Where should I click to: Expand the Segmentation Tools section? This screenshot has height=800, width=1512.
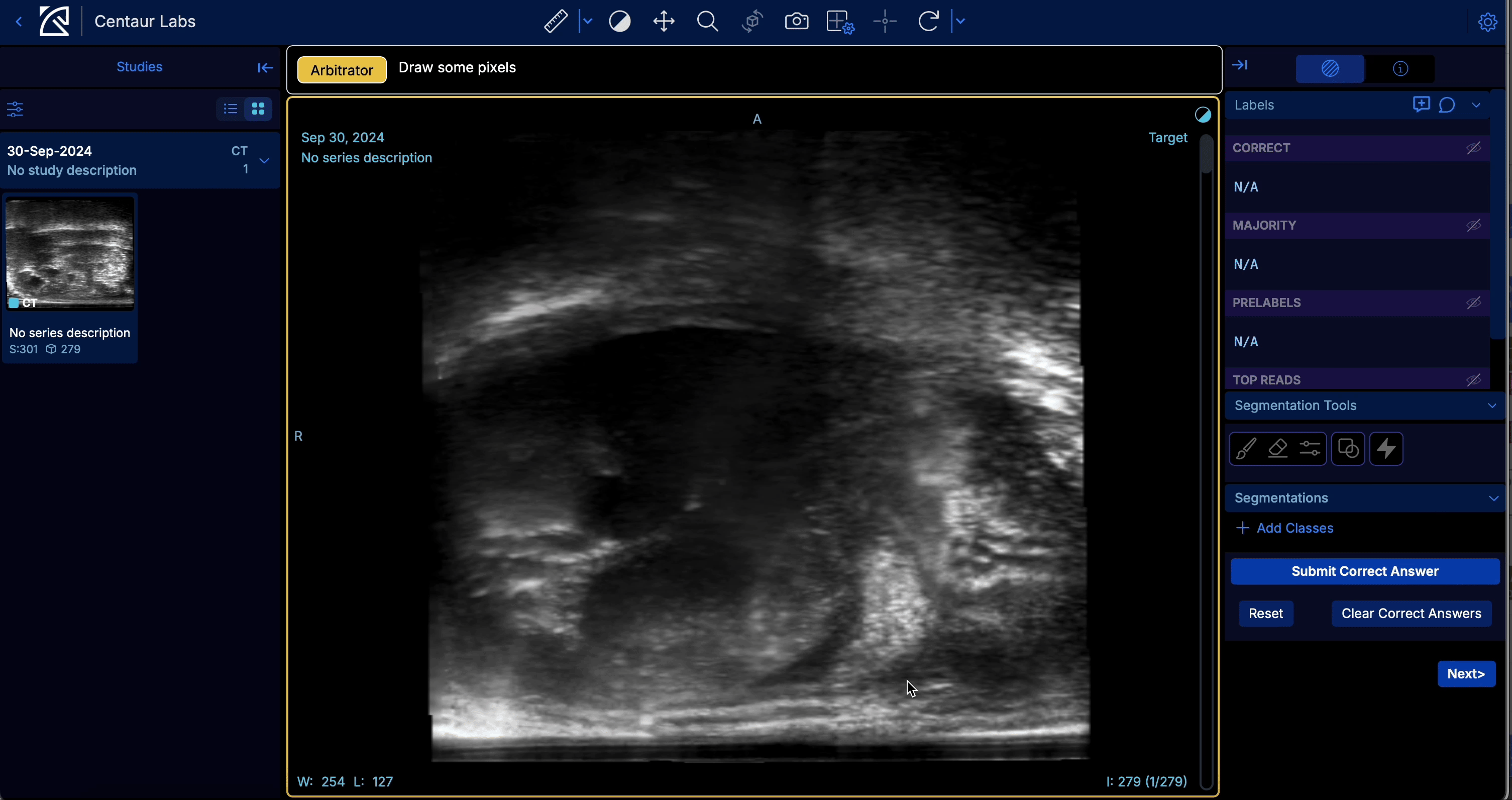(x=1491, y=406)
